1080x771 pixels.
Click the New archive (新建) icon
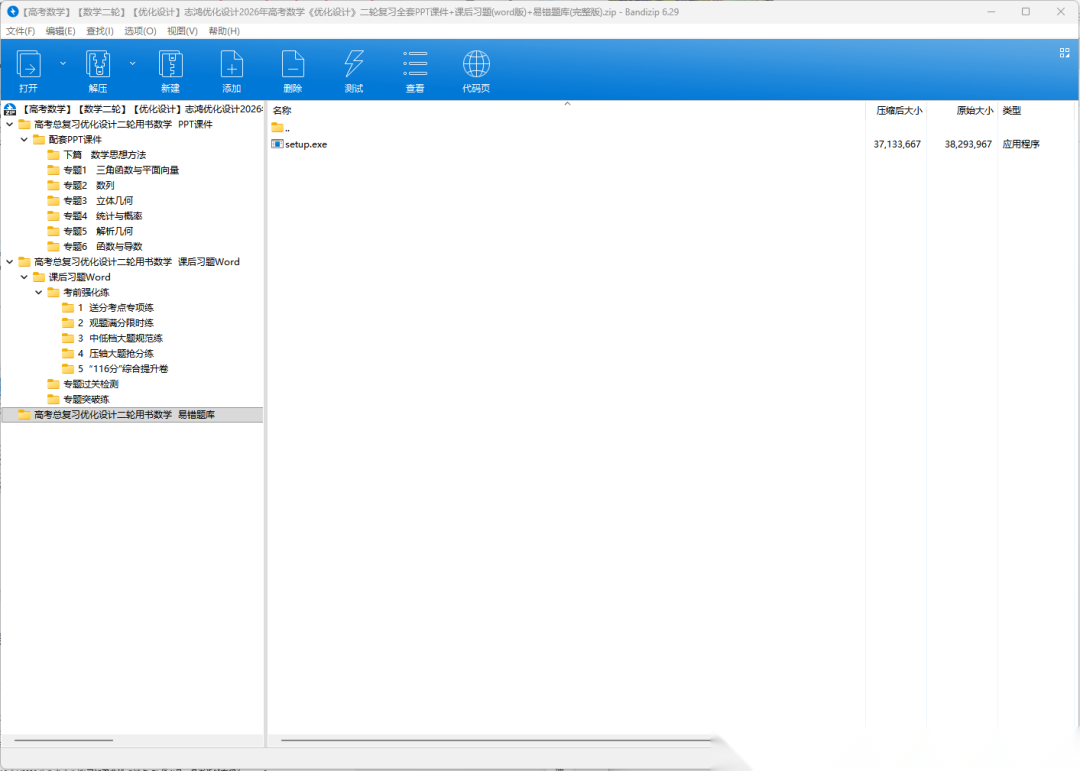170,65
